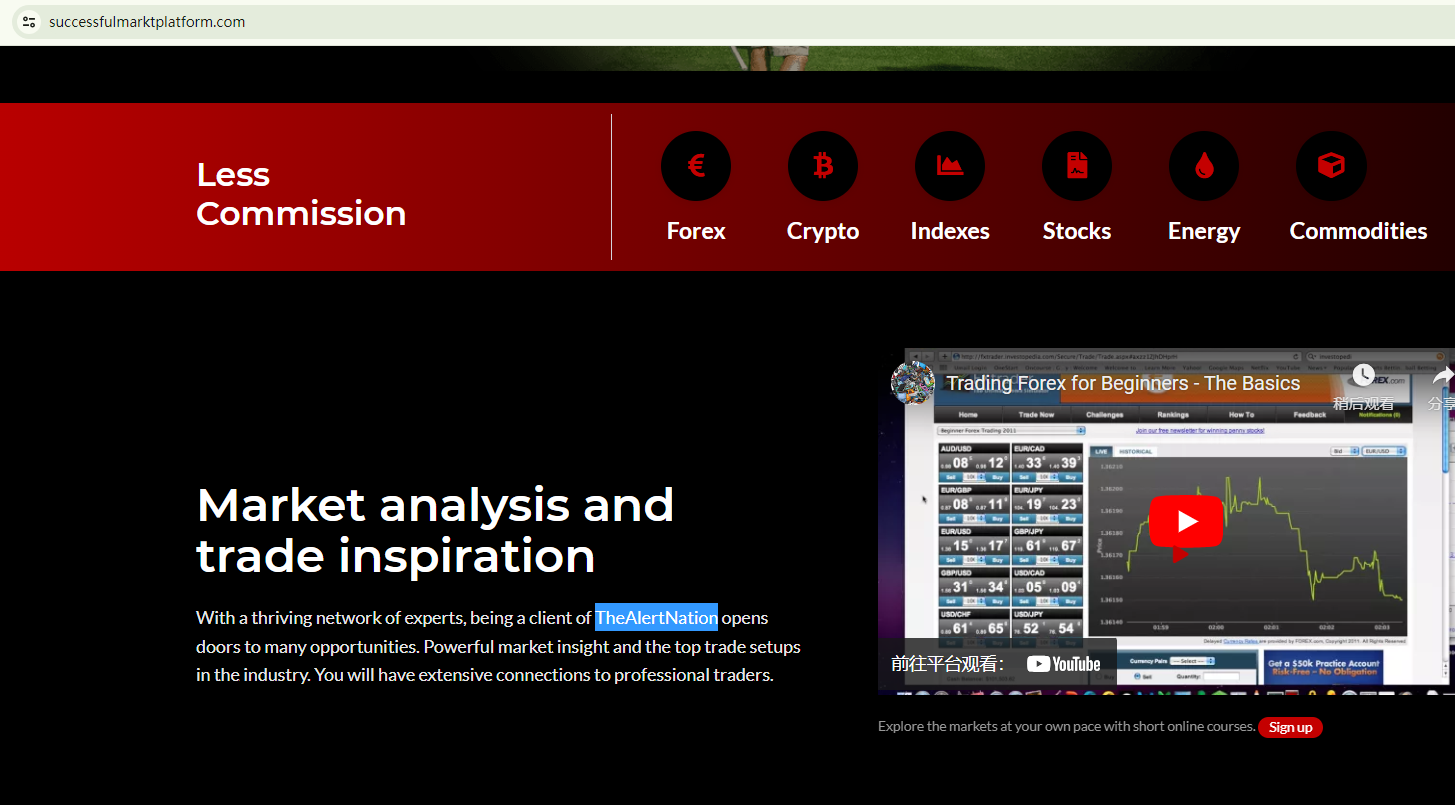The height and width of the screenshot is (805, 1455).
Task: Choose the Energy droplet icon
Action: click(1204, 166)
